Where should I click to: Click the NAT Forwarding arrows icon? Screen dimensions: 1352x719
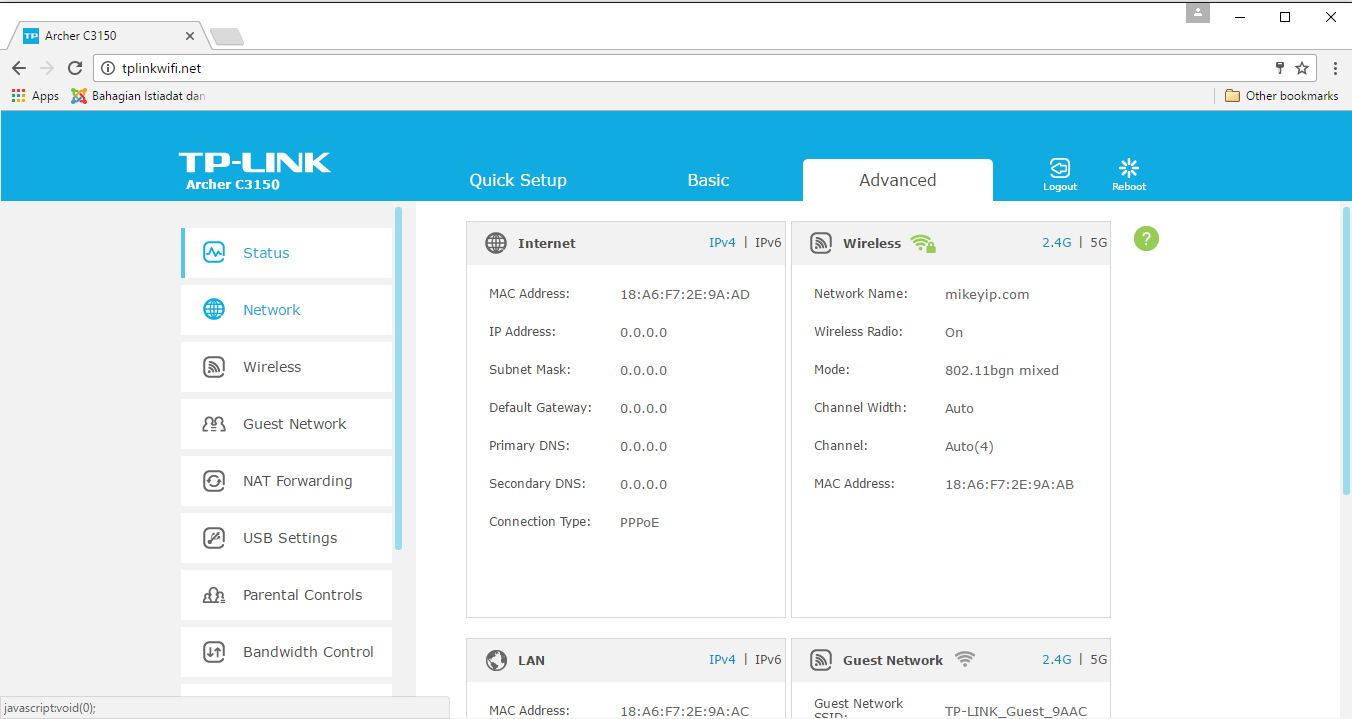[214, 481]
